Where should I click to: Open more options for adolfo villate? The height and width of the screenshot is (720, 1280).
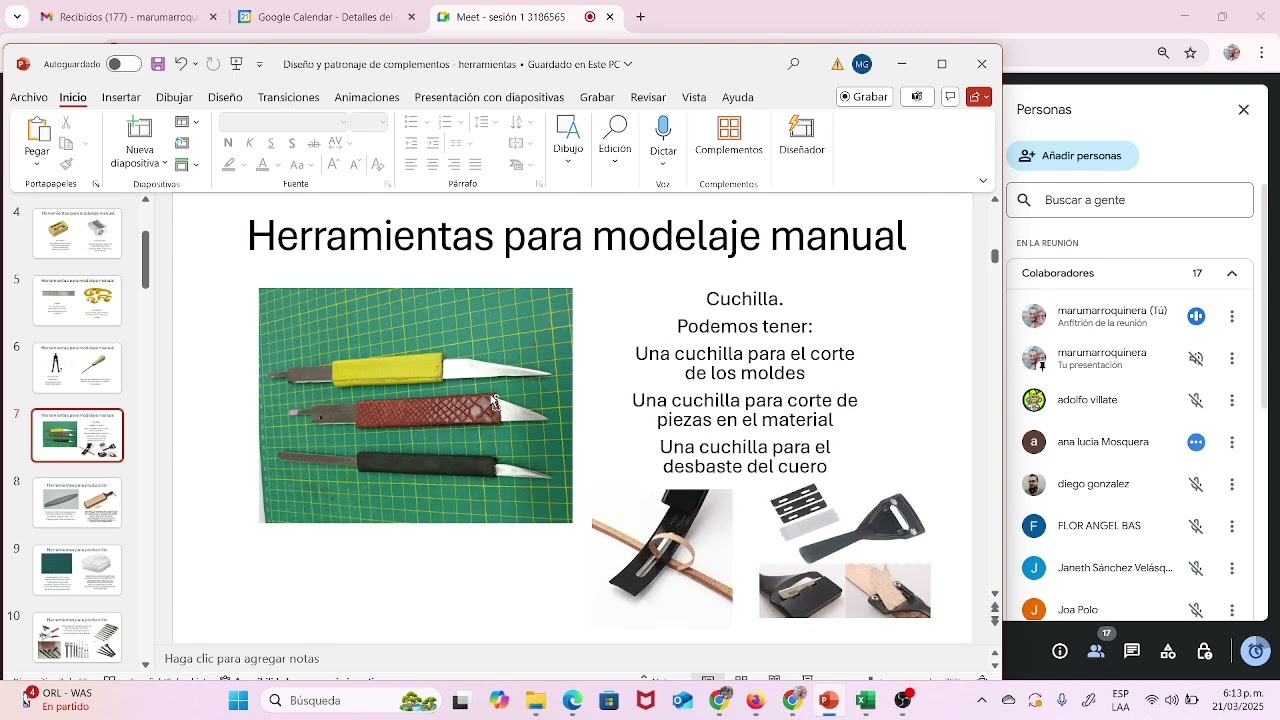(1232, 400)
